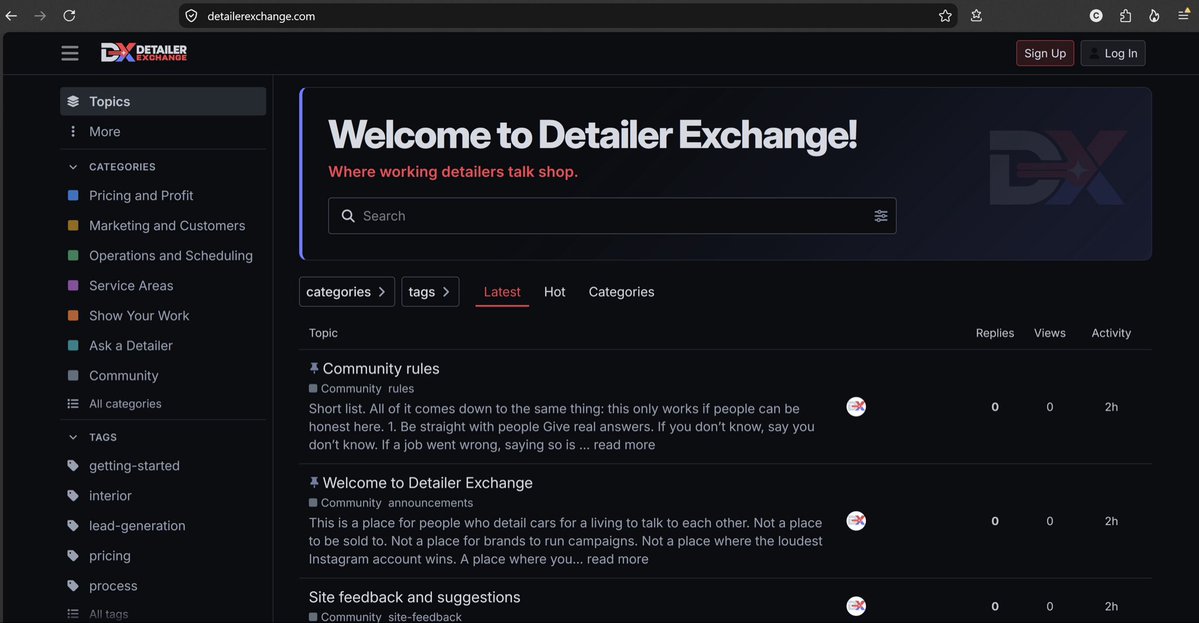Viewport: 1199px width, 623px height.
Task: Click the All categories list icon
Action: click(x=73, y=404)
